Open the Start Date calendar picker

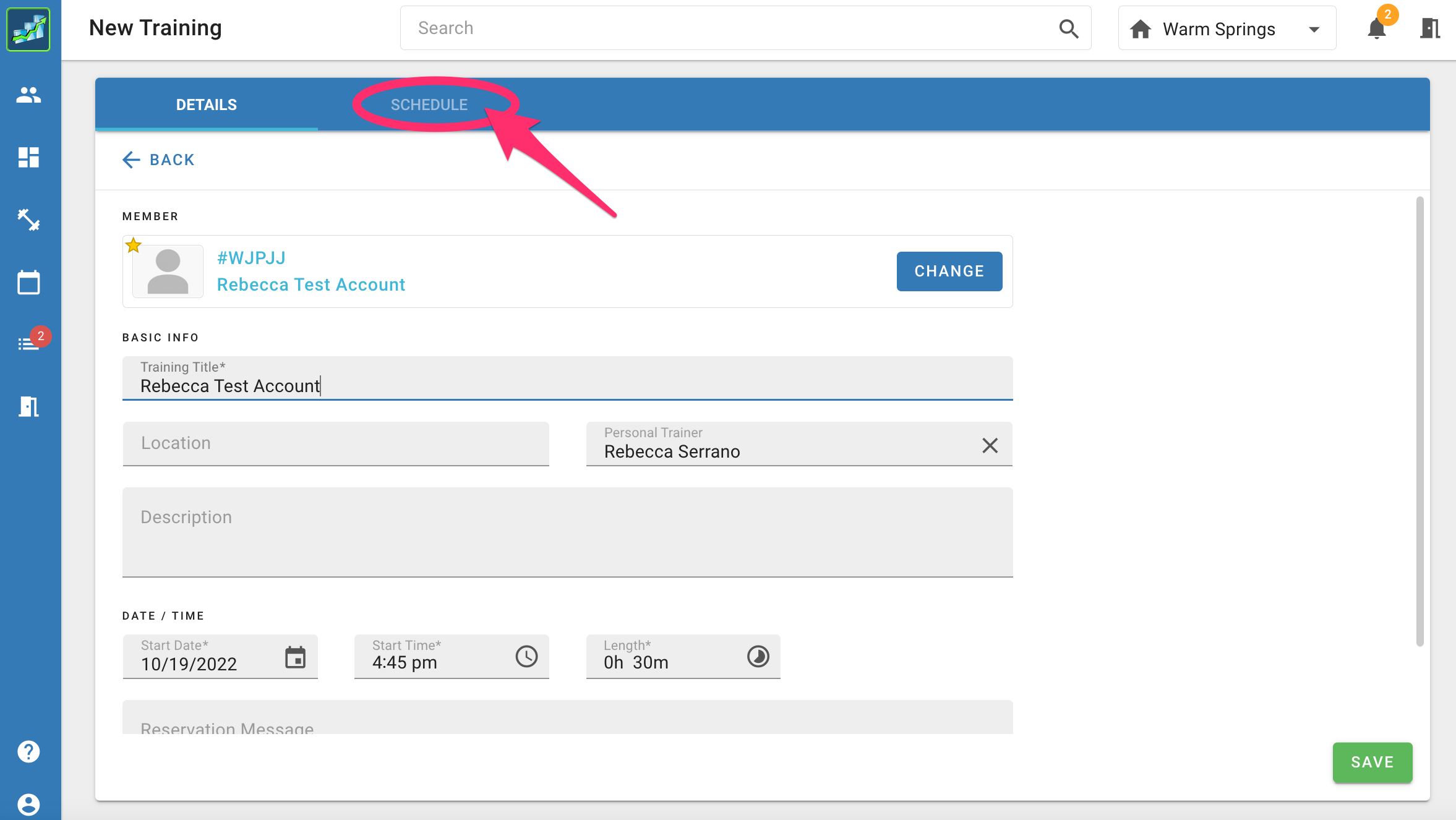coord(295,657)
